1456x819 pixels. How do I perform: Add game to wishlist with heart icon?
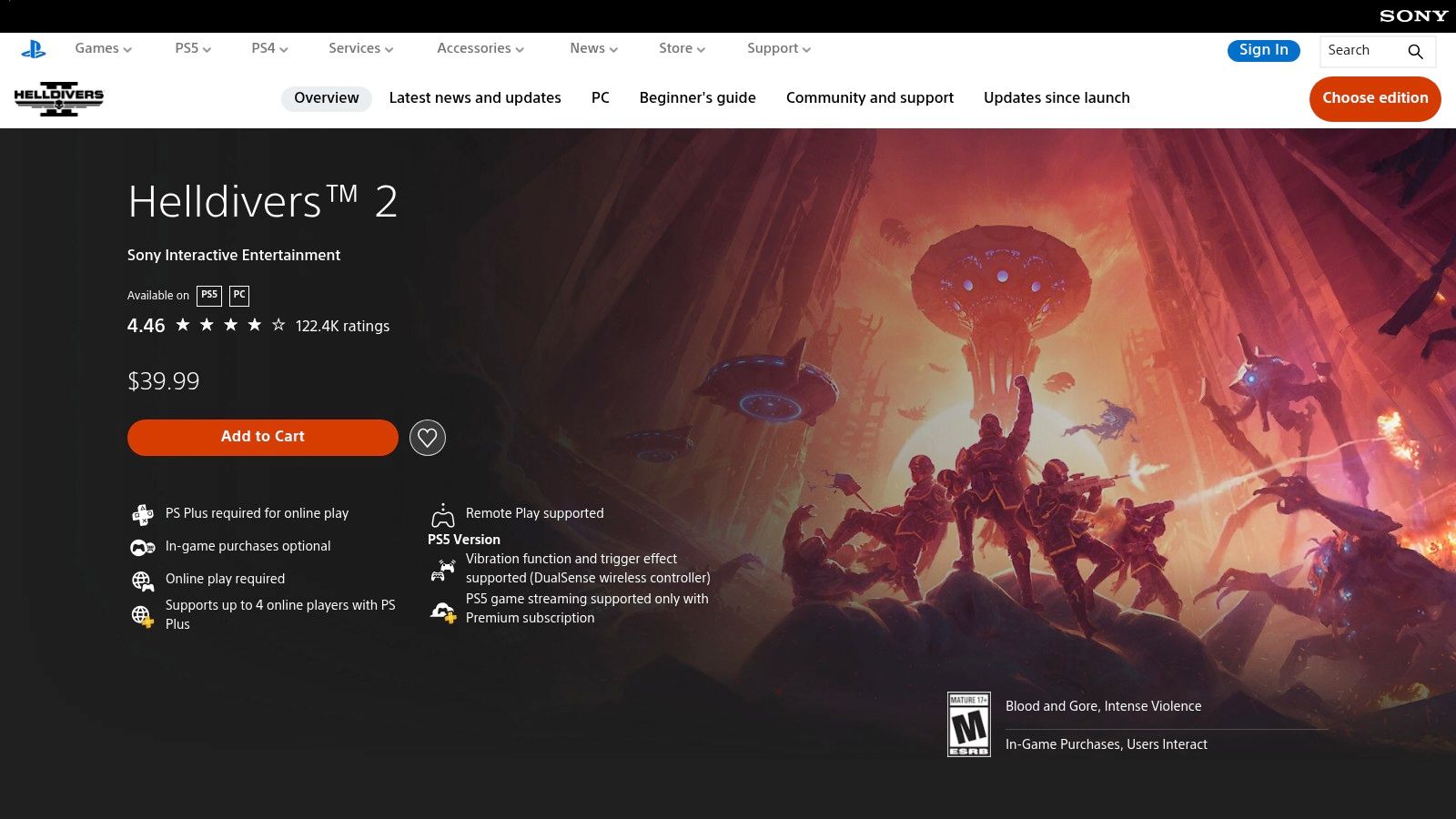[427, 438]
